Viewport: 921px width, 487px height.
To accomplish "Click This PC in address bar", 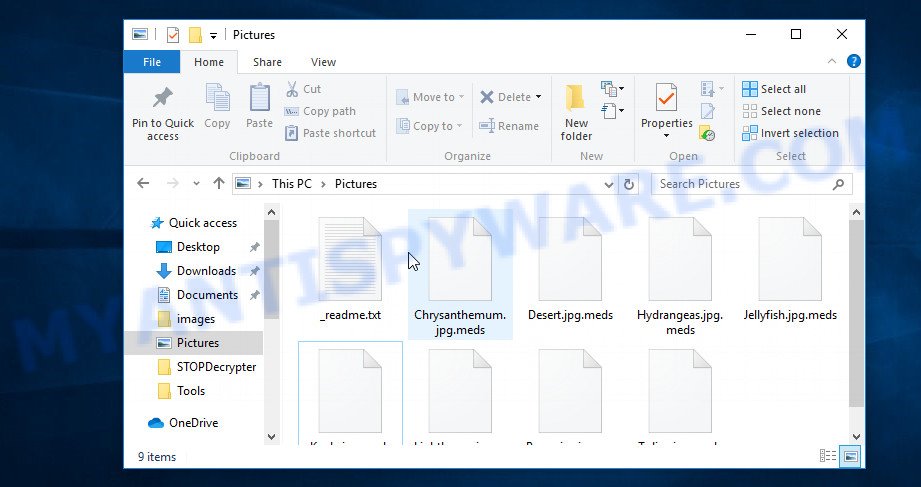I will click(291, 184).
